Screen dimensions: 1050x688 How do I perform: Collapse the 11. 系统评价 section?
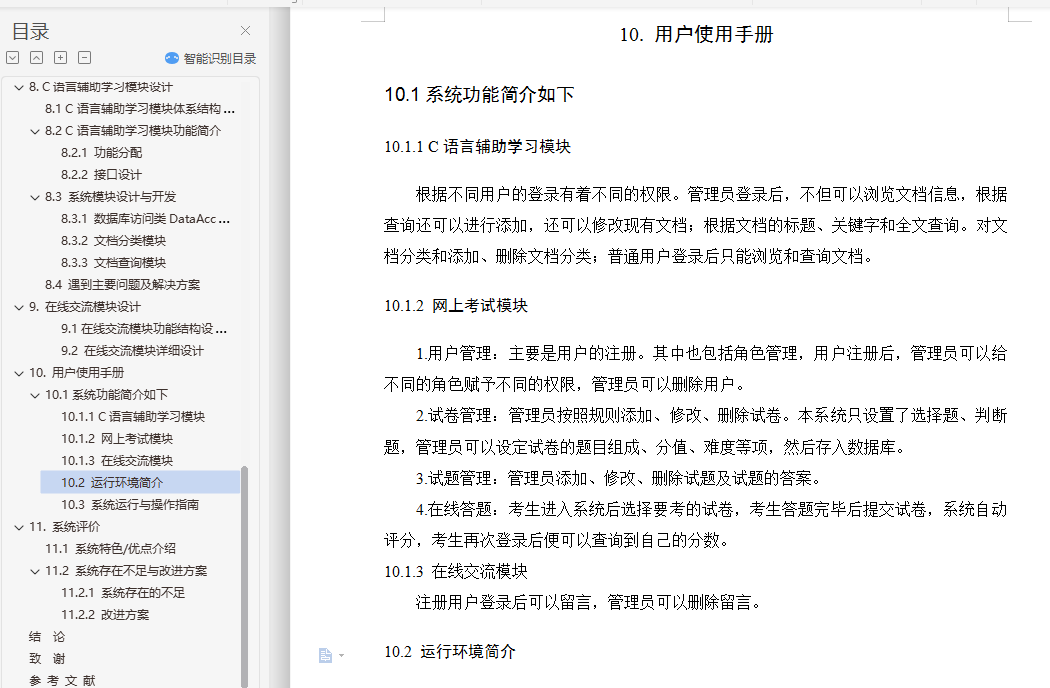19,527
